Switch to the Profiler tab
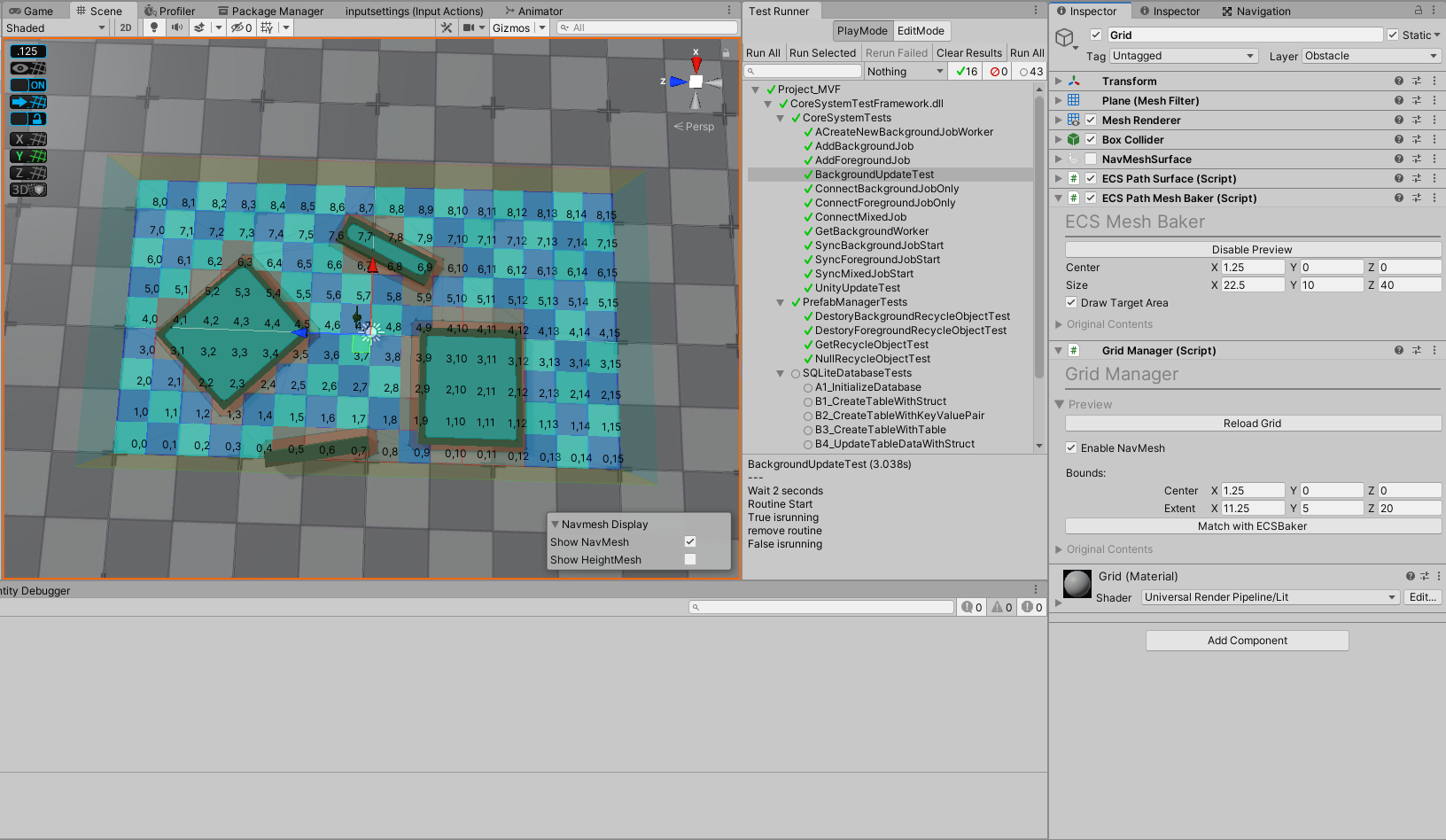 point(170,11)
